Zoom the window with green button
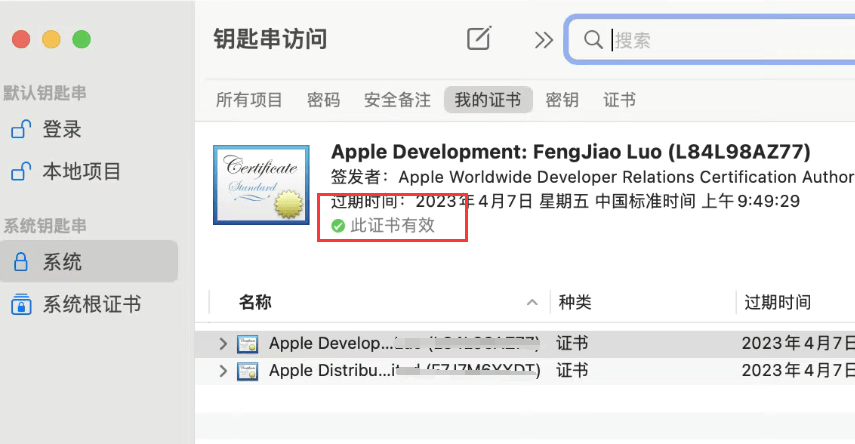The image size is (855, 444). point(82,39)
